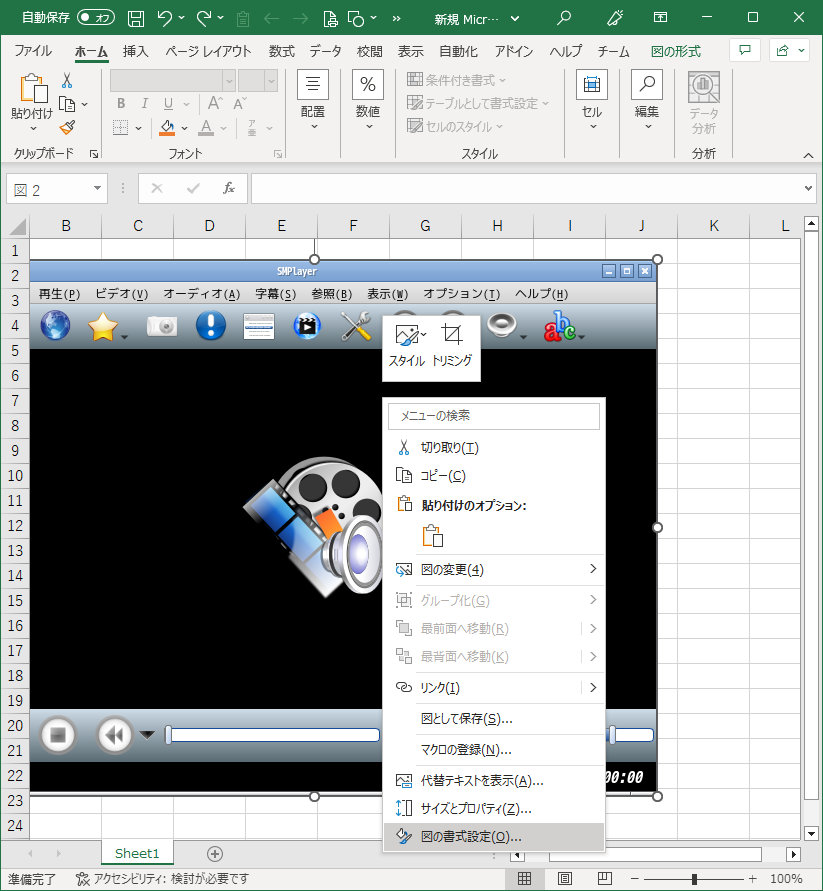The width and height of the screenshot is (823, 891).
Task: Choose マクロの登録 in context menu
Action: click(x=493, y=750)
